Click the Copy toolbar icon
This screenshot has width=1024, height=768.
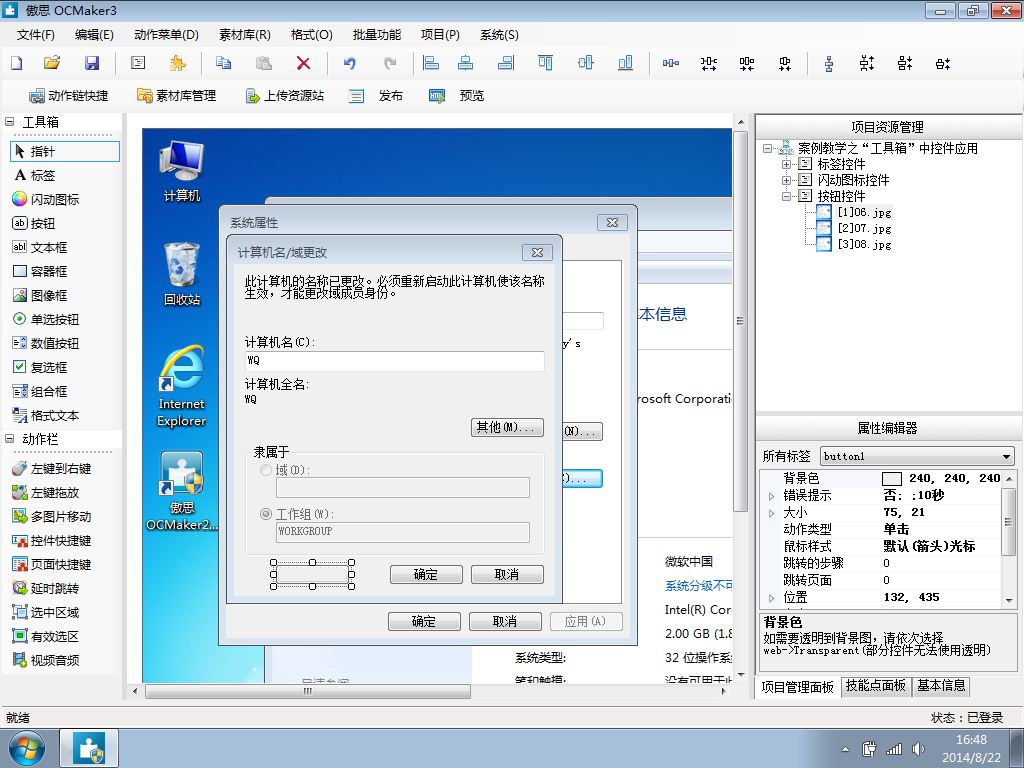[x=223, y=63]
